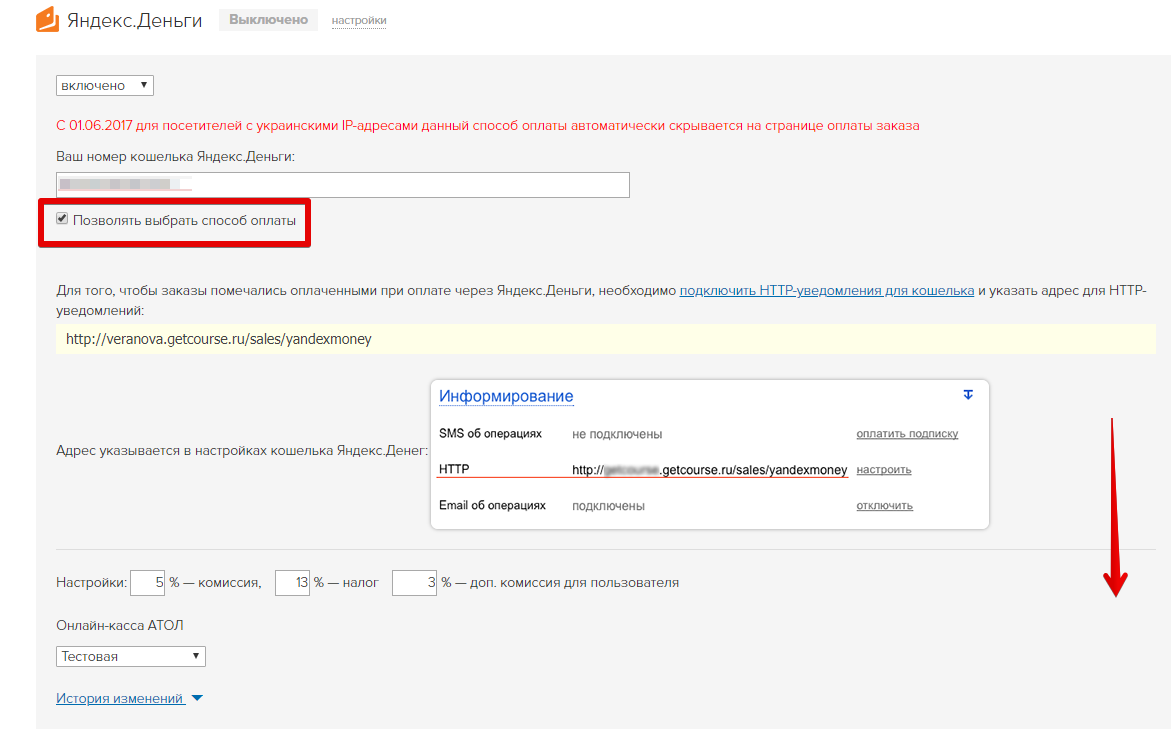Click the getcourse.ru/sales/yandexmoney URL in HTTP row

pyautogui.click(x=709, y=470)
